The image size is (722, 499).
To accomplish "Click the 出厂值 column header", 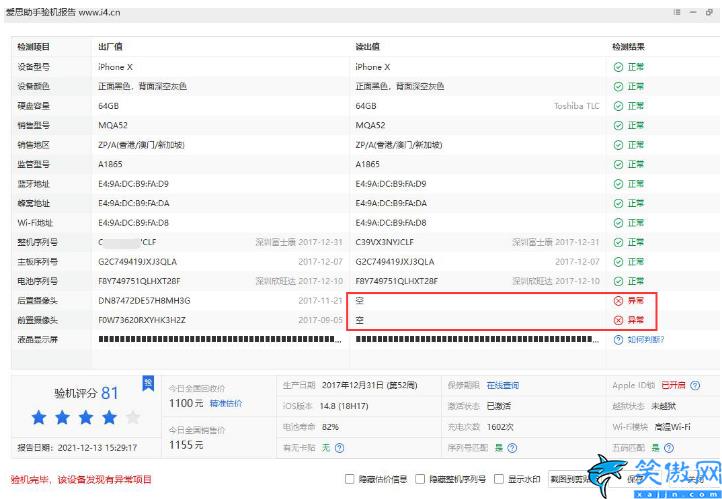I will pyautogui.click(x=110, y=47).
